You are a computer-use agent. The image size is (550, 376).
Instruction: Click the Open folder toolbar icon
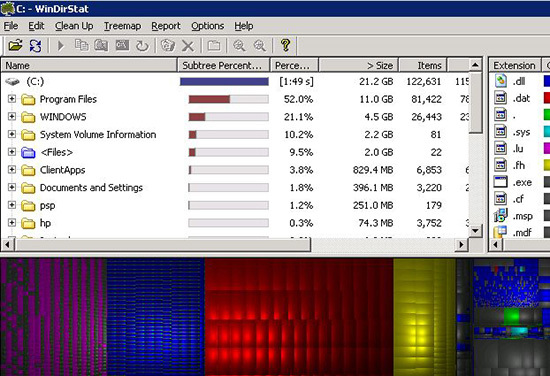point(15,46)
